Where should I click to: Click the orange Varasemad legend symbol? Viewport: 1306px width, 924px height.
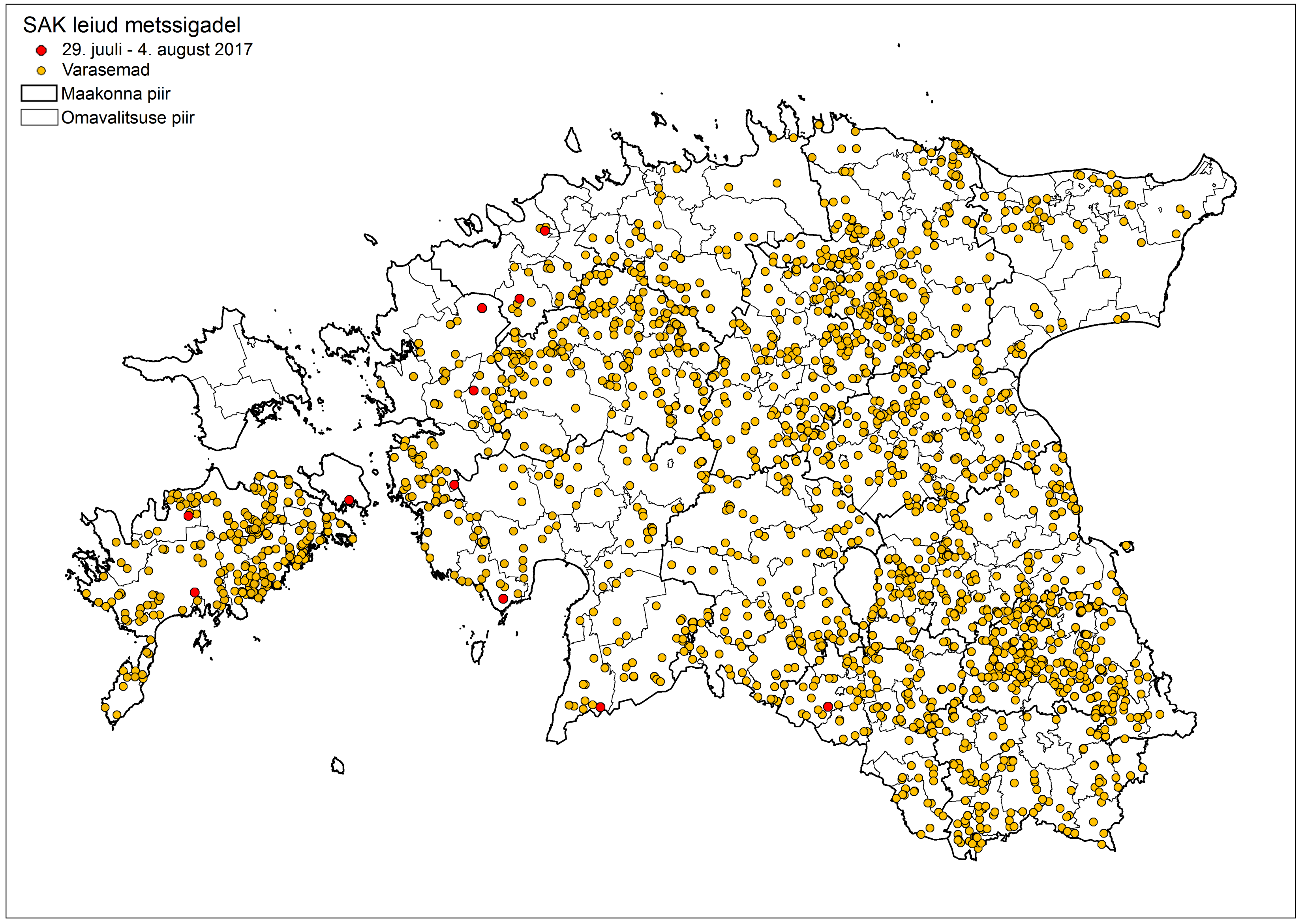[41, 71]
